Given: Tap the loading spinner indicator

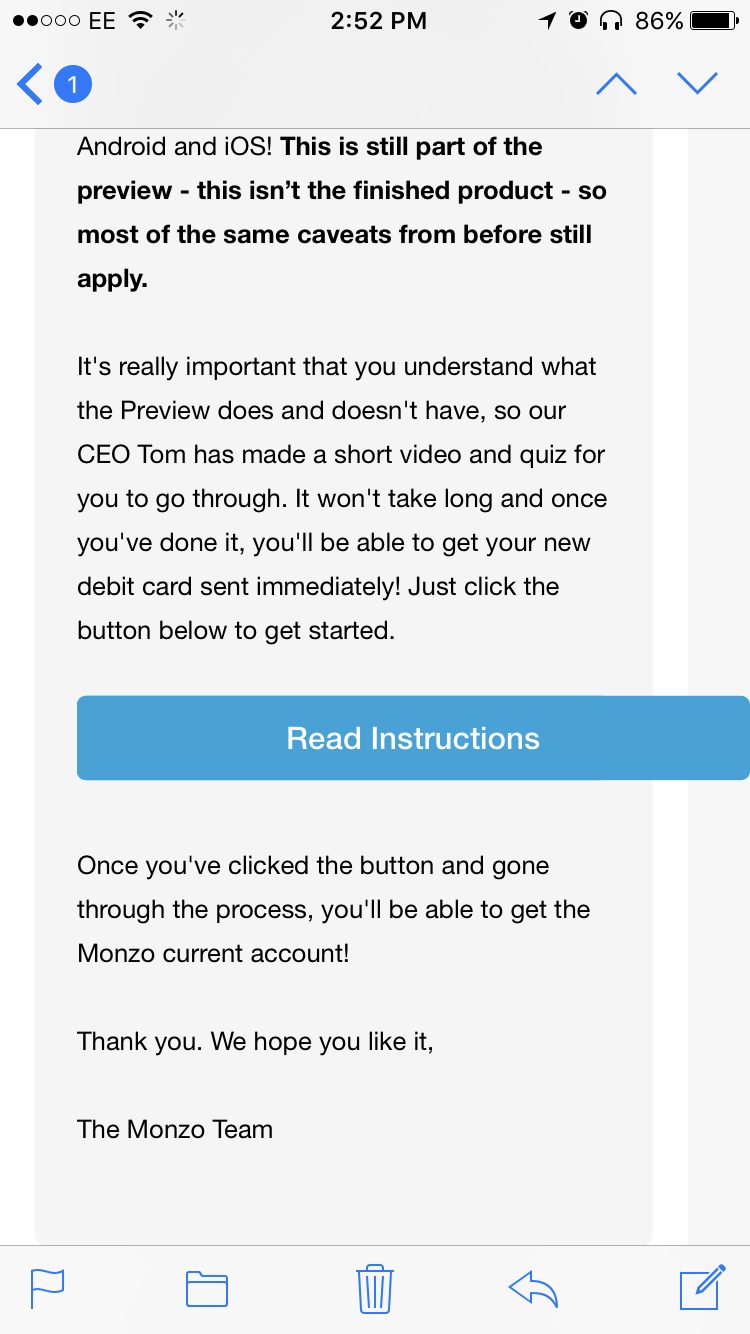Looking at the screenshot, I should (177, 20).
